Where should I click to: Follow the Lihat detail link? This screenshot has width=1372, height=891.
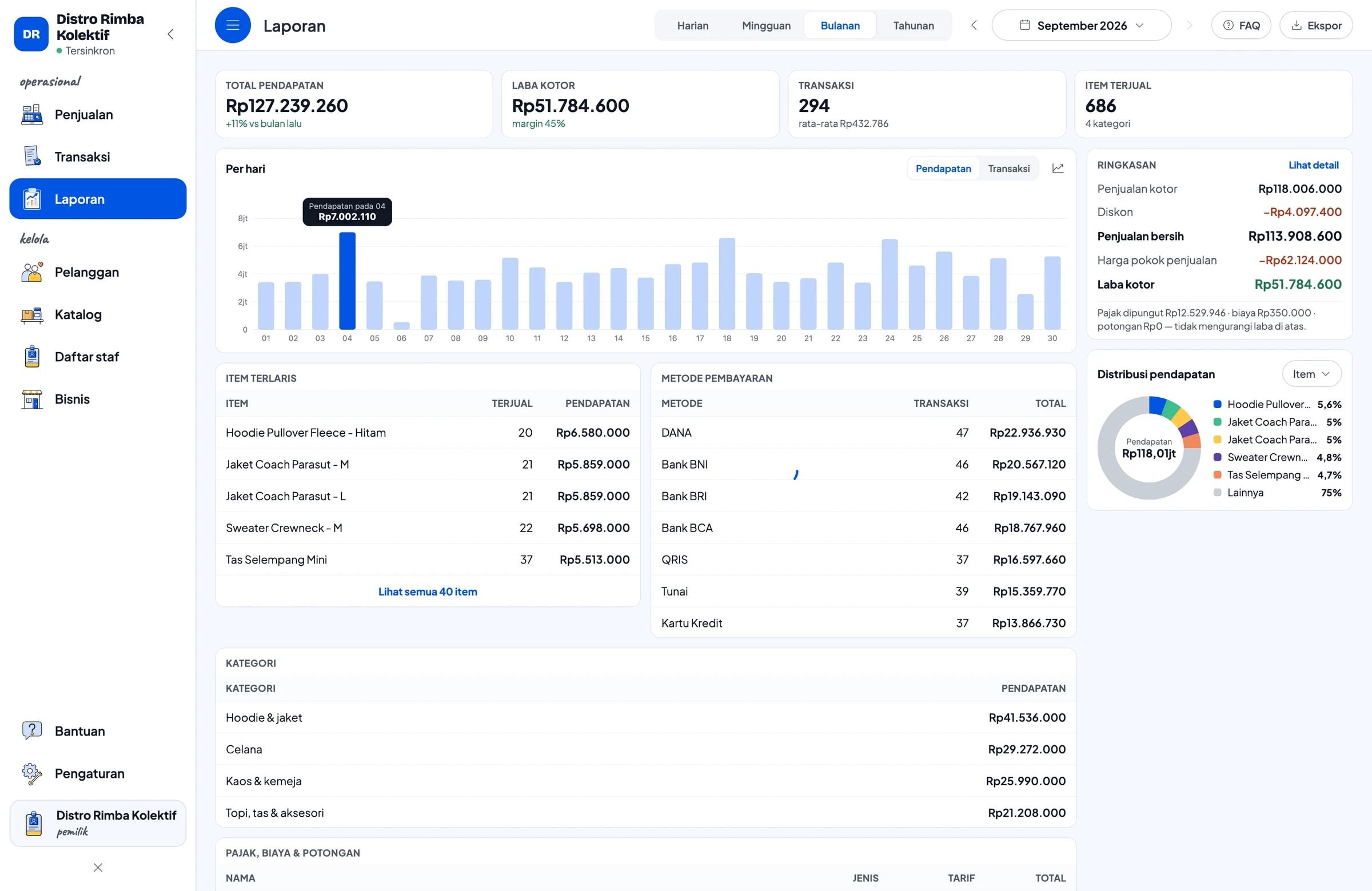click(1313, 165)
